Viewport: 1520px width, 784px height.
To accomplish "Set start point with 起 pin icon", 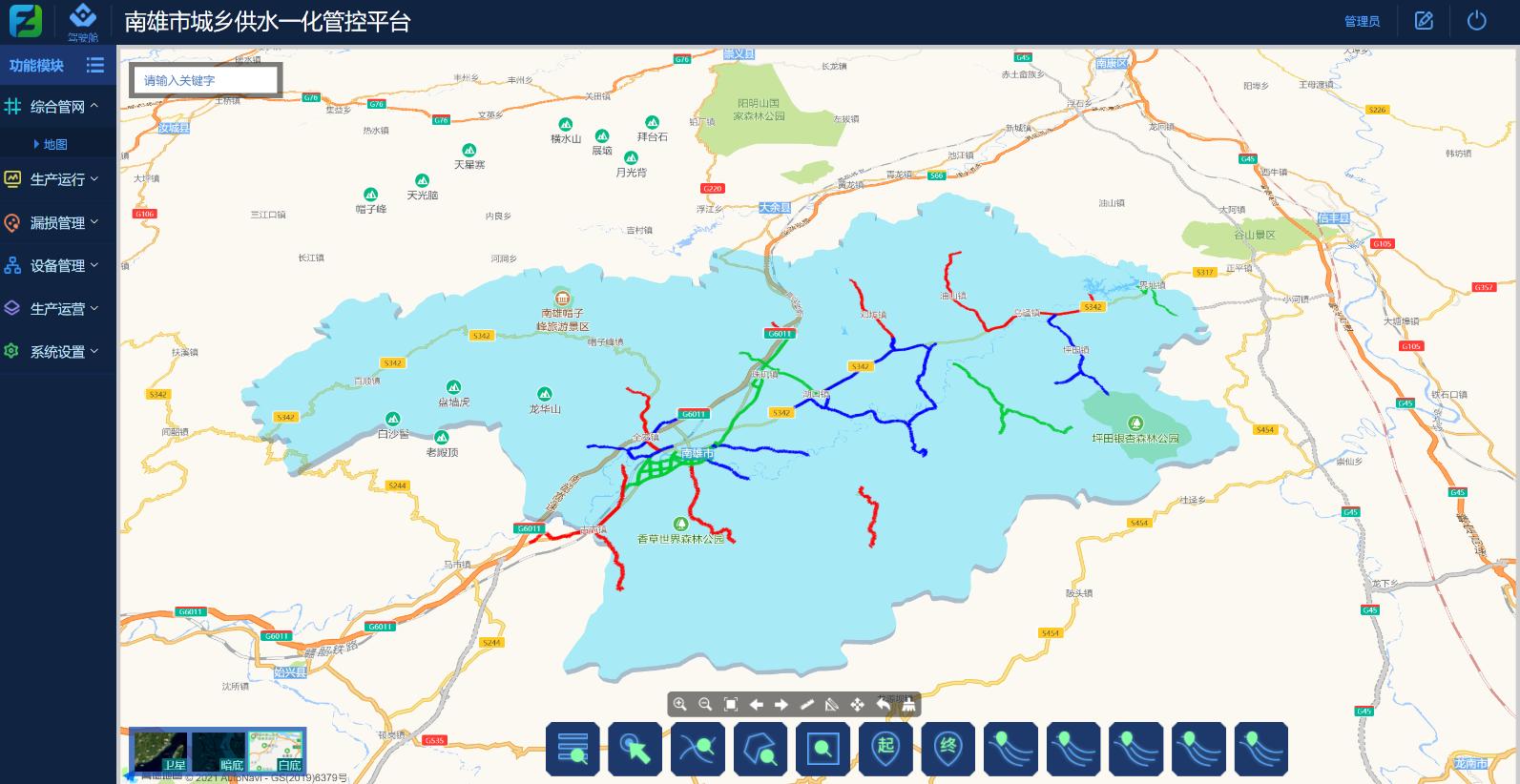I will pyautogui.click(x=885, y=748).
